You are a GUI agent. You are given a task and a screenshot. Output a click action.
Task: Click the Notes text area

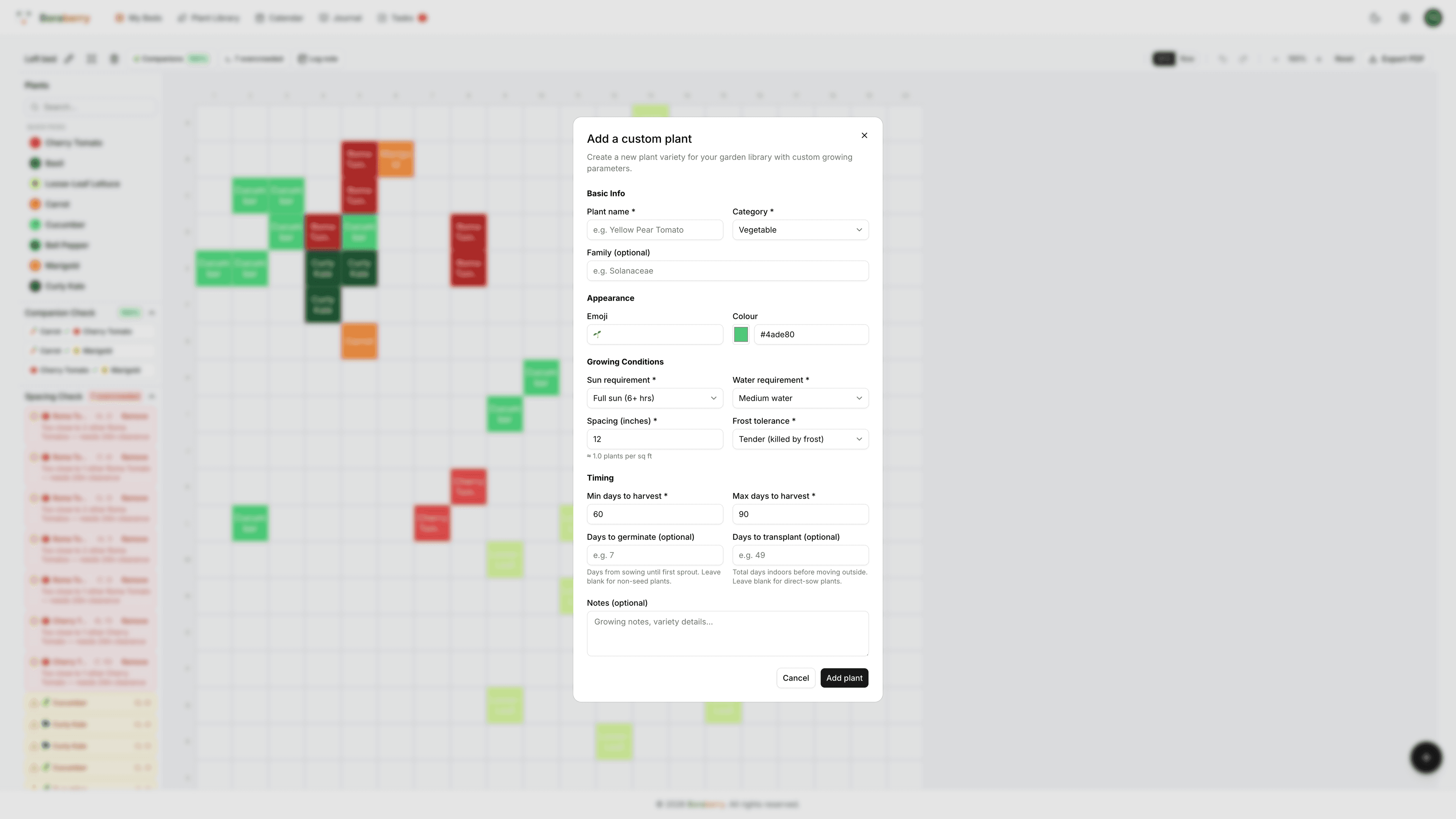click(728, 633)
